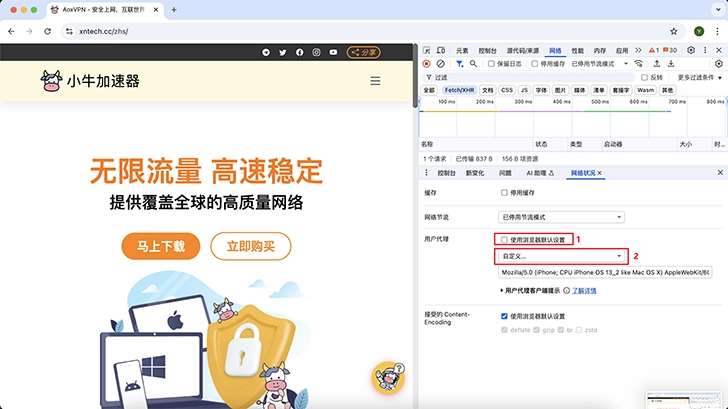728x409 pixels.
Task: Click the red record network log button
Action: tap(427, 63)
